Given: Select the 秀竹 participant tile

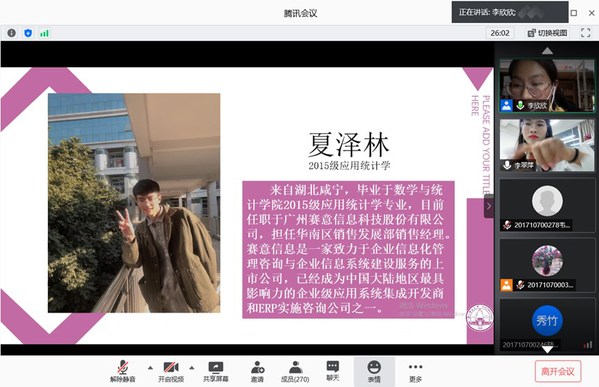Looking at the screenshot, I should (x=547, y=324).
